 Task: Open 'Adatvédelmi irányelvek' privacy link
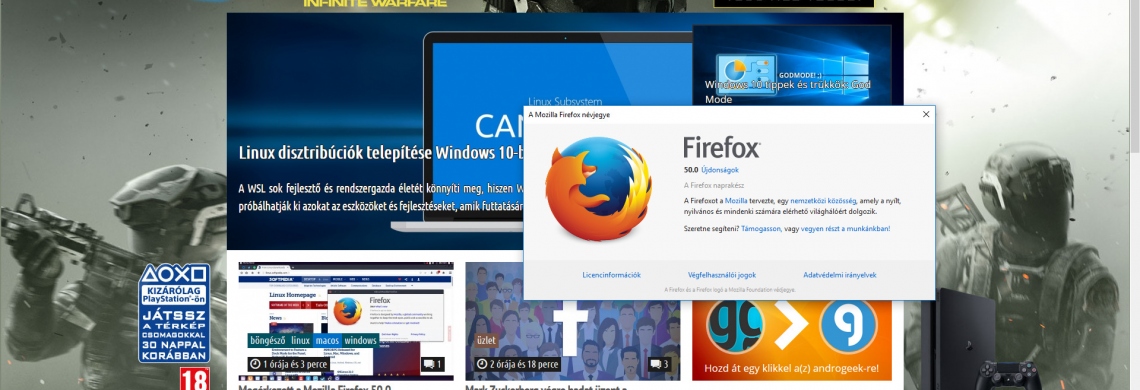pyautogui.click(x=840, y=275)
